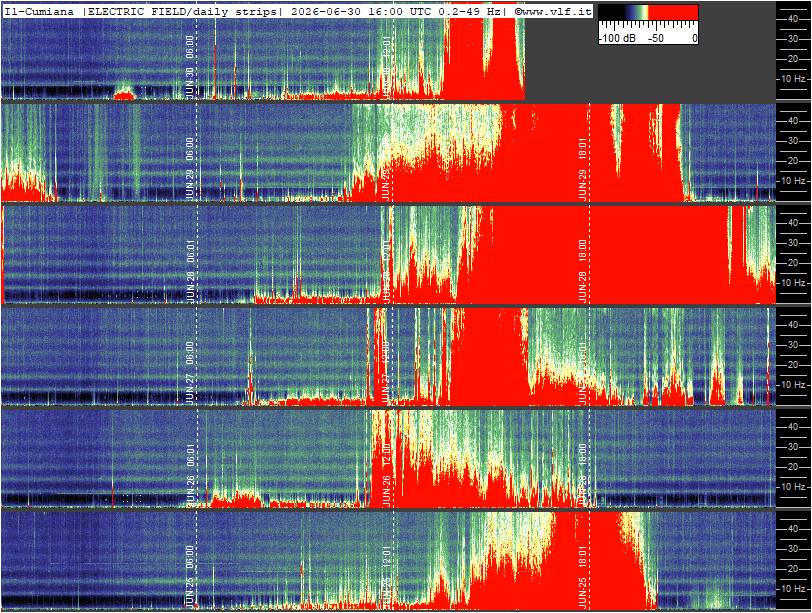This screenshot has width=812, height=613.
Task: Select the JUN-30 06:00 time marker
Action: coord(190,67)
